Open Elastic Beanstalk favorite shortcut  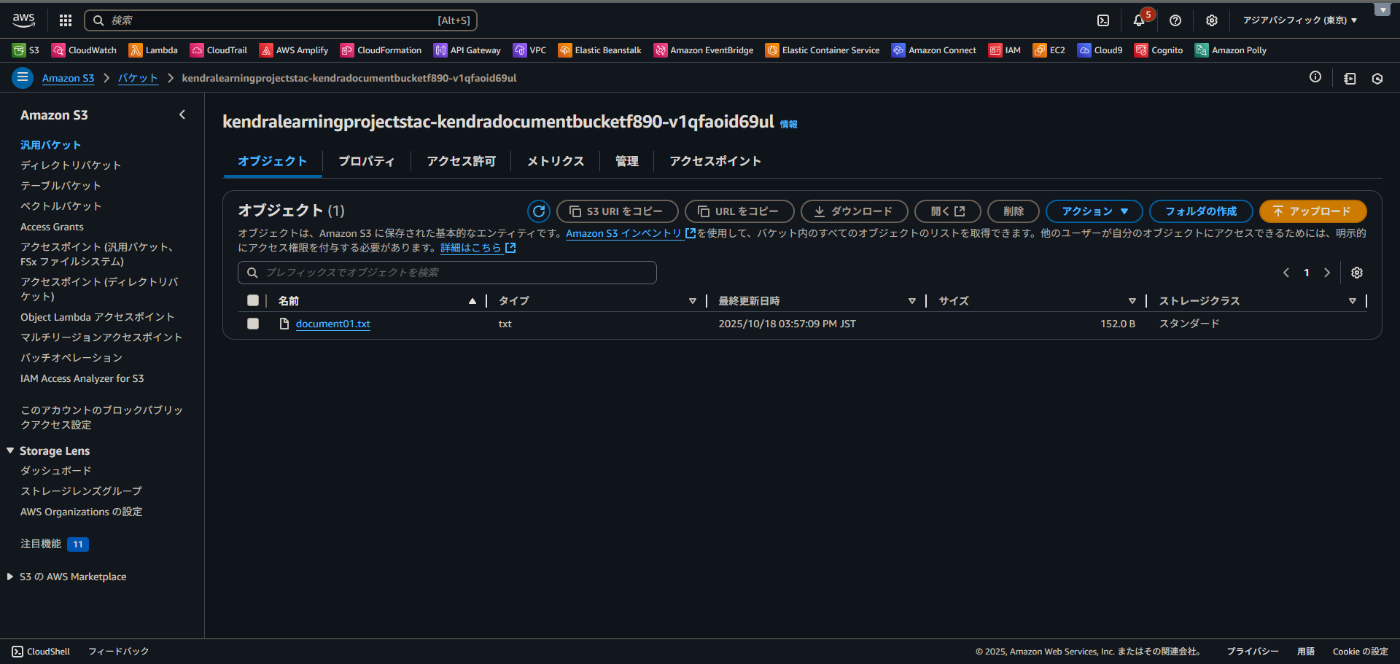pos(600,50)
